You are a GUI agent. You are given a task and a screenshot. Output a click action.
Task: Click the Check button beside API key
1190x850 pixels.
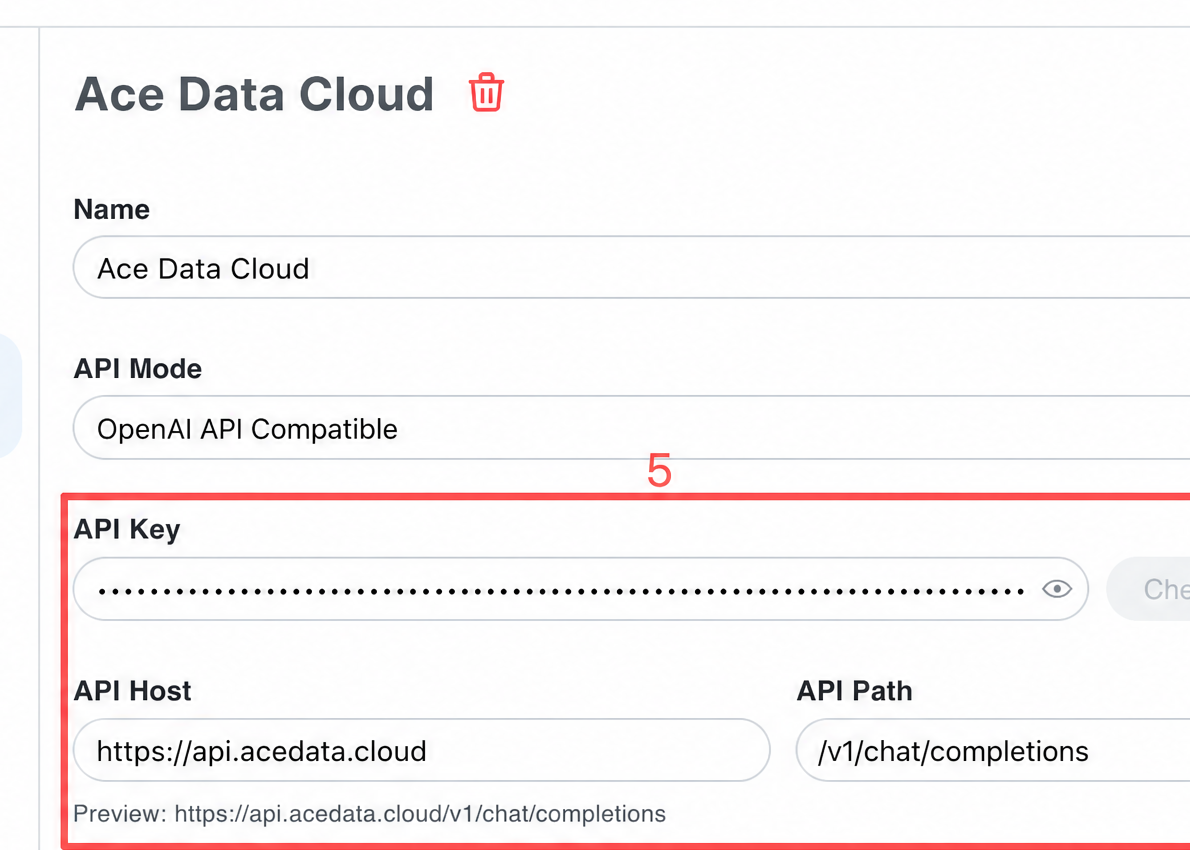(x=1148, y=589)
